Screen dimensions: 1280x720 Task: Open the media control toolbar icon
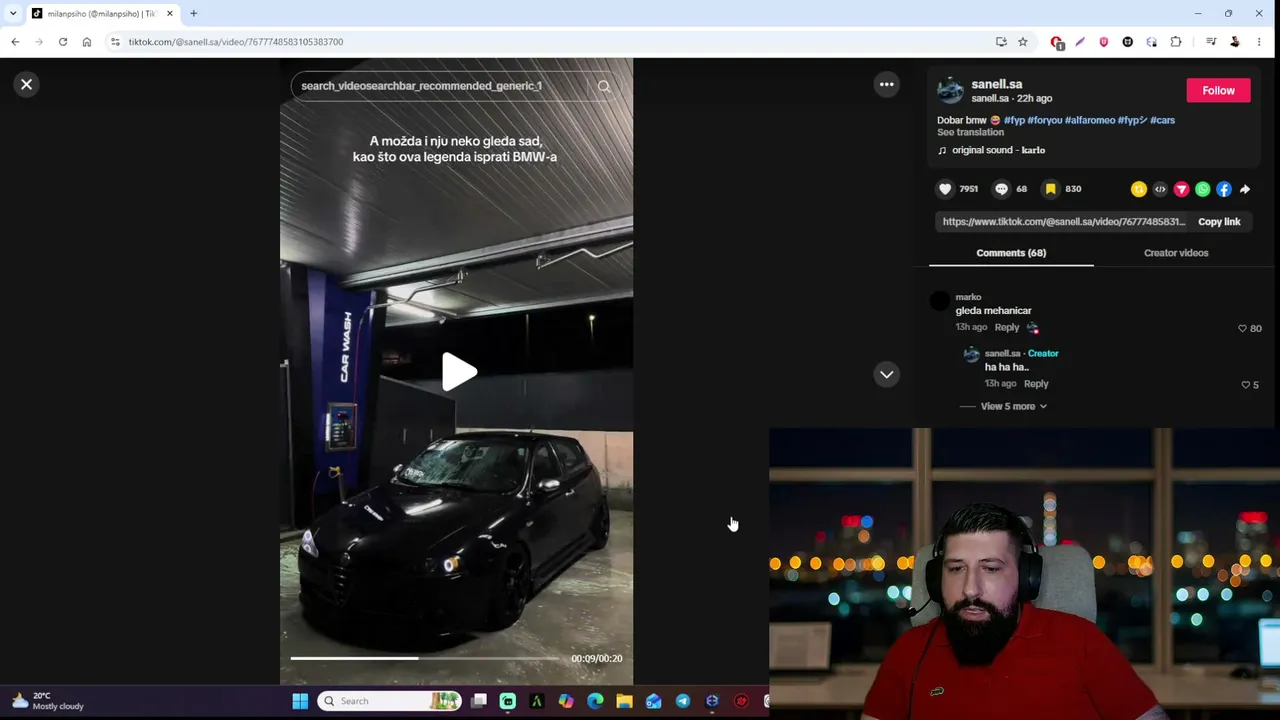click(1211, 42)
